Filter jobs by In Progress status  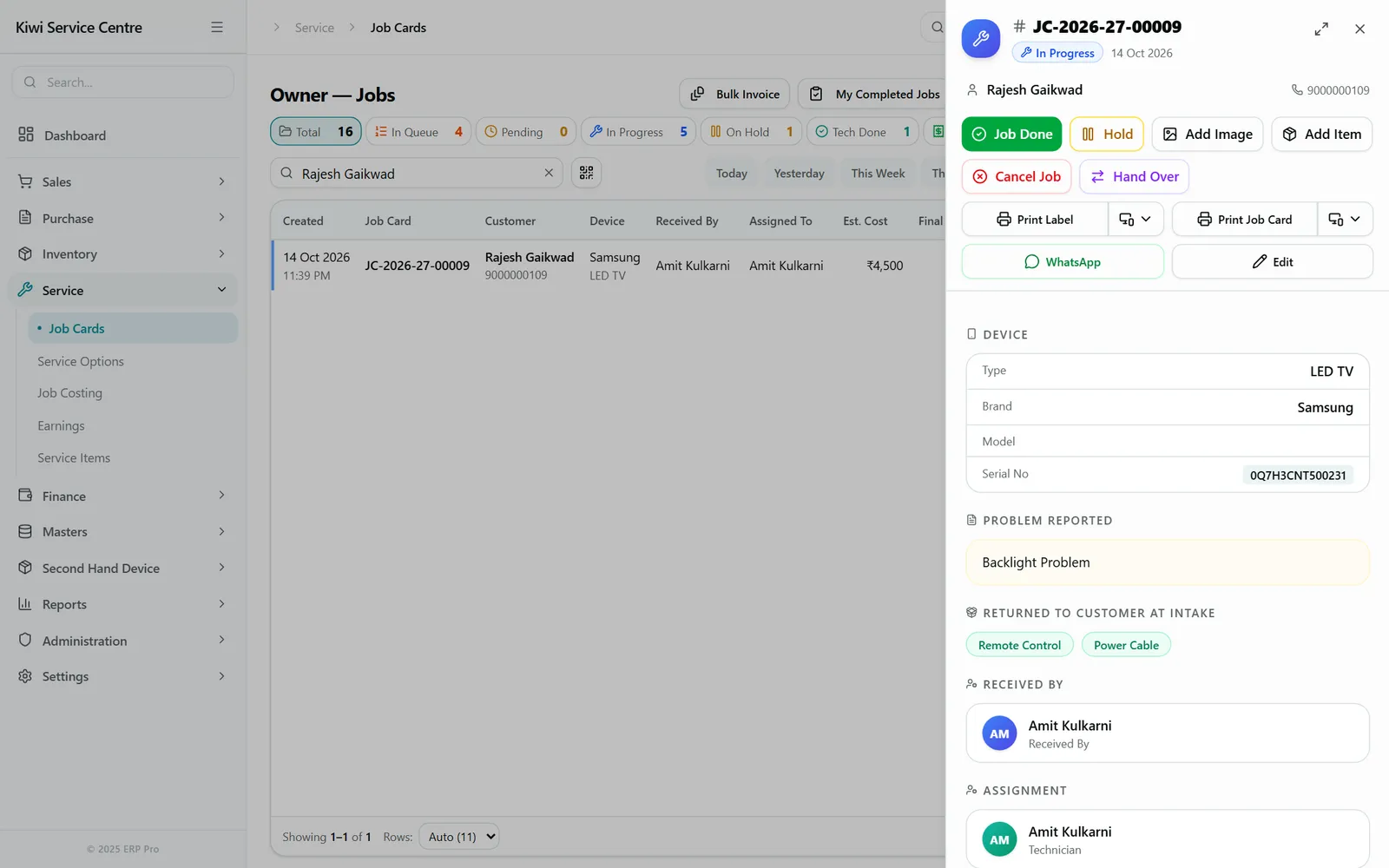638,132
